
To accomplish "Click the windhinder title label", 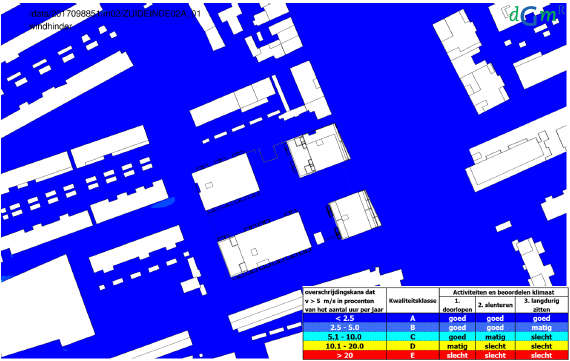I will (51, 26).
